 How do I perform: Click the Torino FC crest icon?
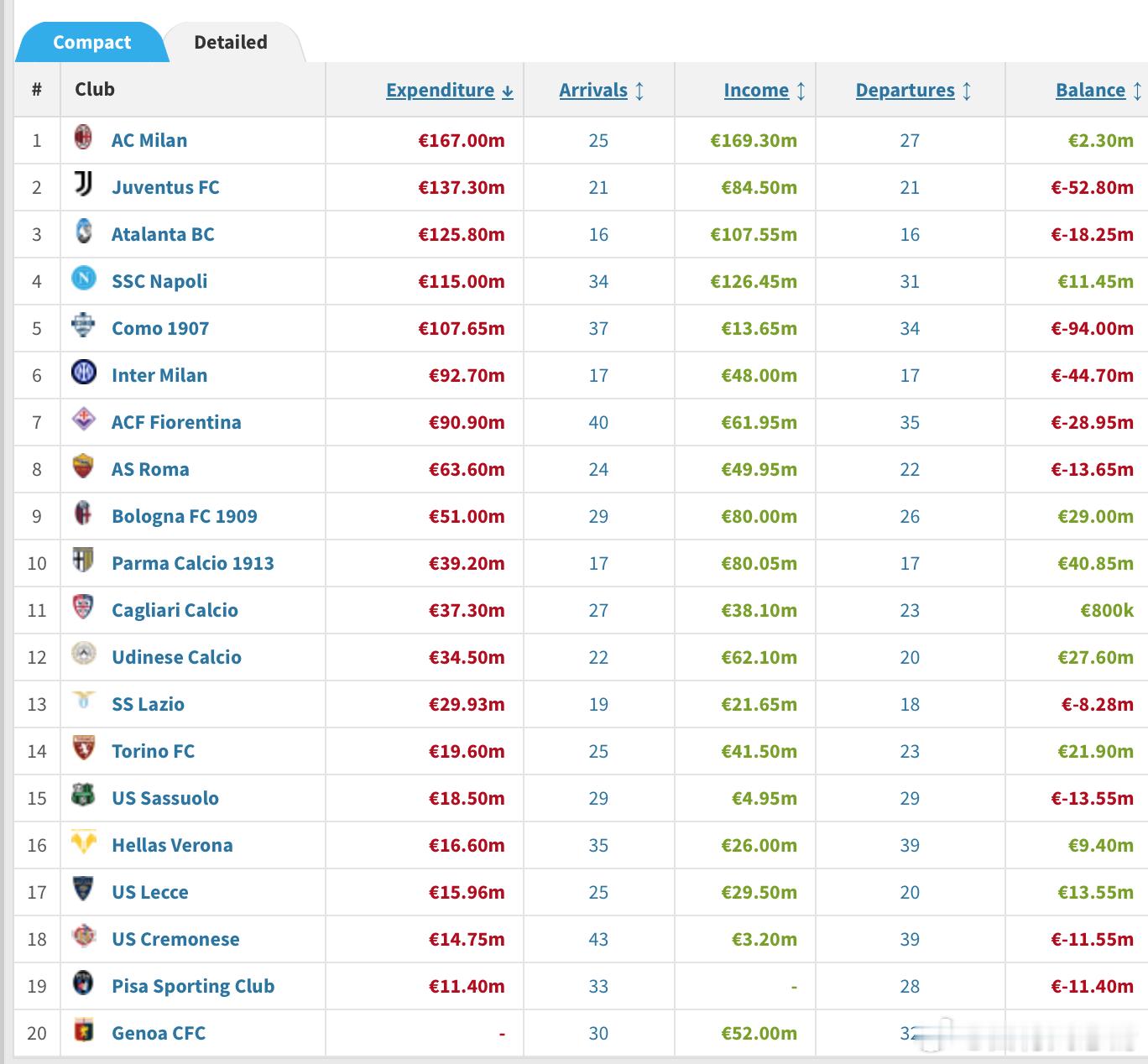coord(83,748)
